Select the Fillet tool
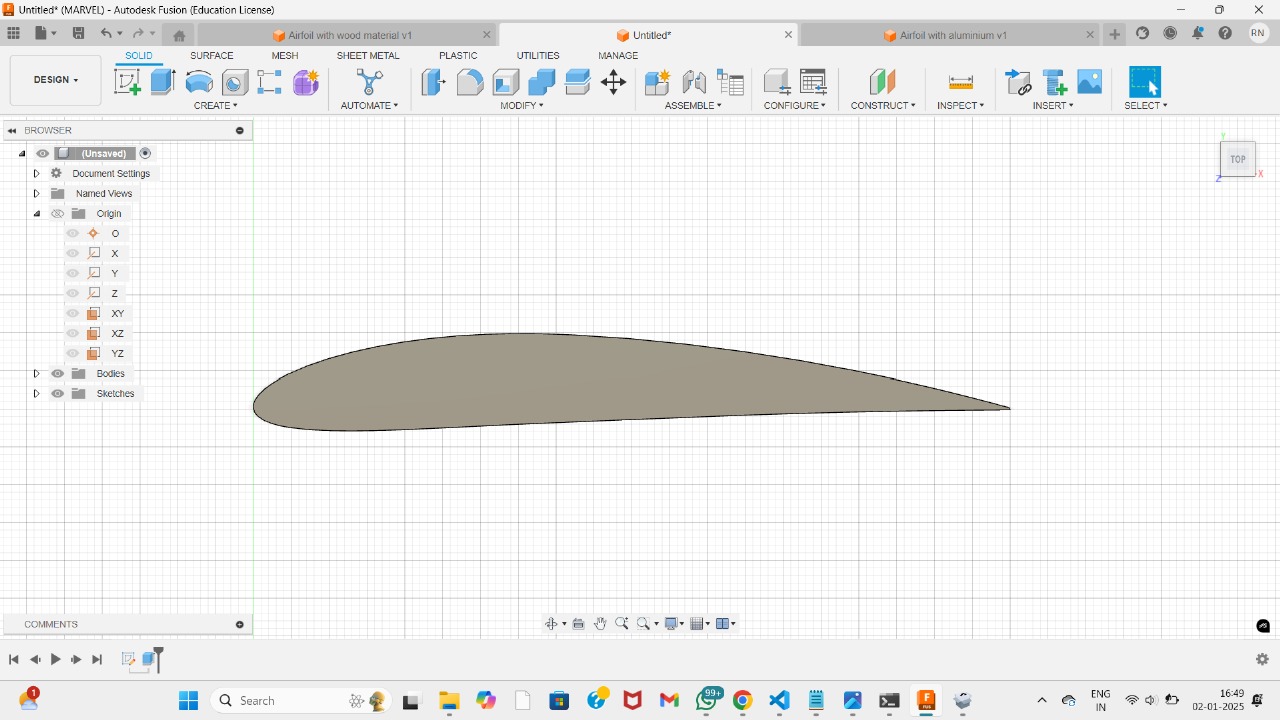 tap(470, 82)
